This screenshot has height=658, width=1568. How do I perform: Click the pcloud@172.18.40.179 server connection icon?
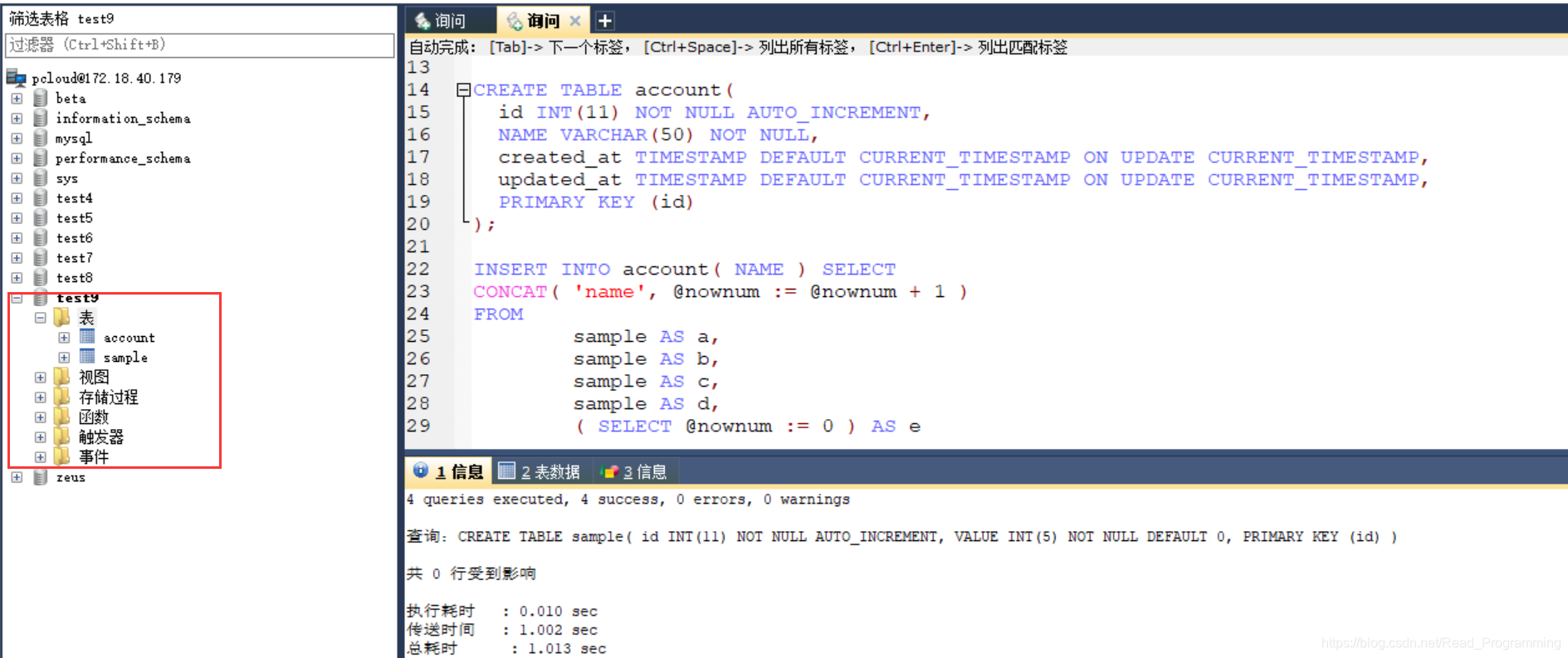[17, 78]
